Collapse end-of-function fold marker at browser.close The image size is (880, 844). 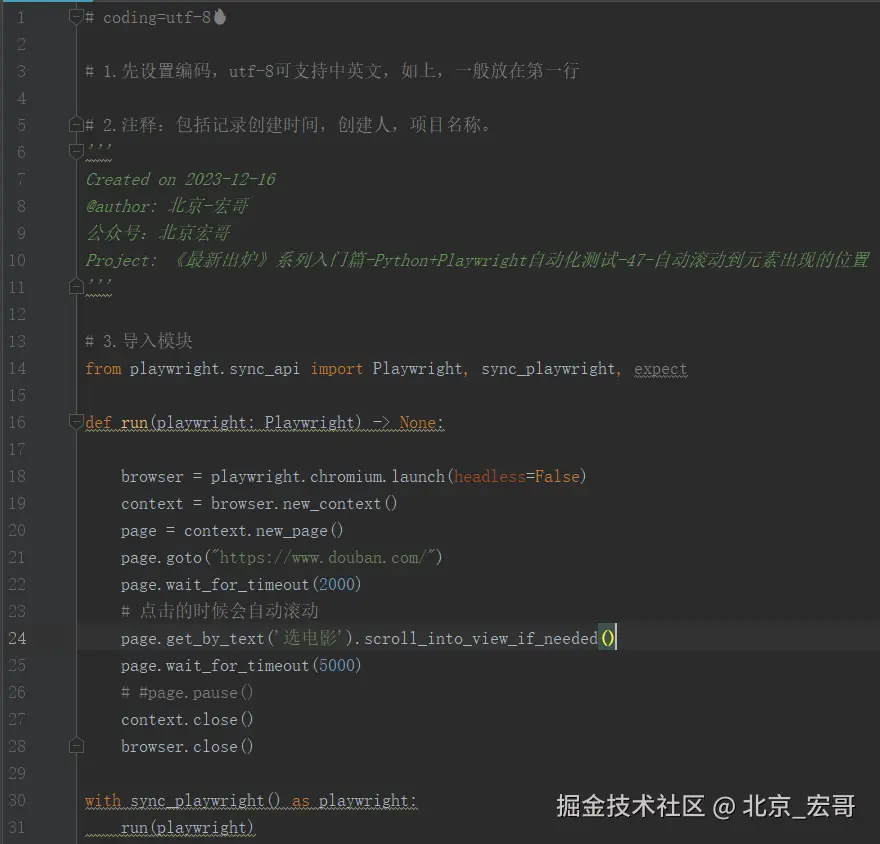pos(76,746)
